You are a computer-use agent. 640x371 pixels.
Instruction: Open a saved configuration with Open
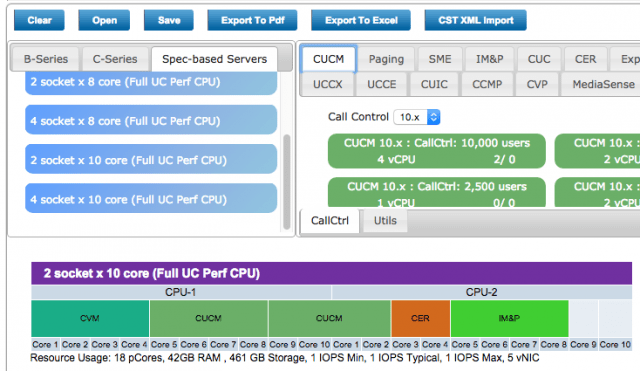104,20
